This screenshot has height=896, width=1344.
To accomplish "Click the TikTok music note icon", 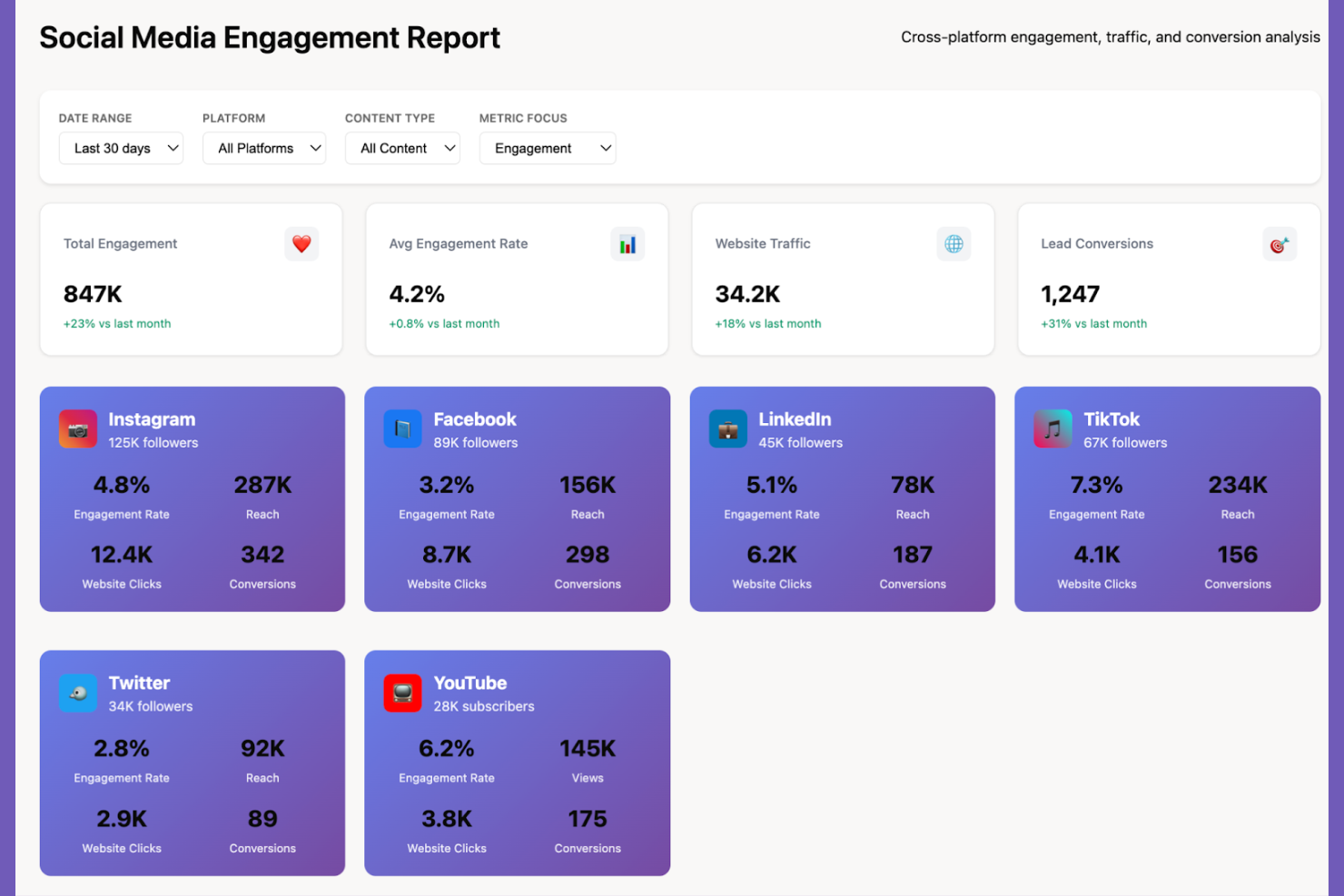I will (x=1052, y=428).
